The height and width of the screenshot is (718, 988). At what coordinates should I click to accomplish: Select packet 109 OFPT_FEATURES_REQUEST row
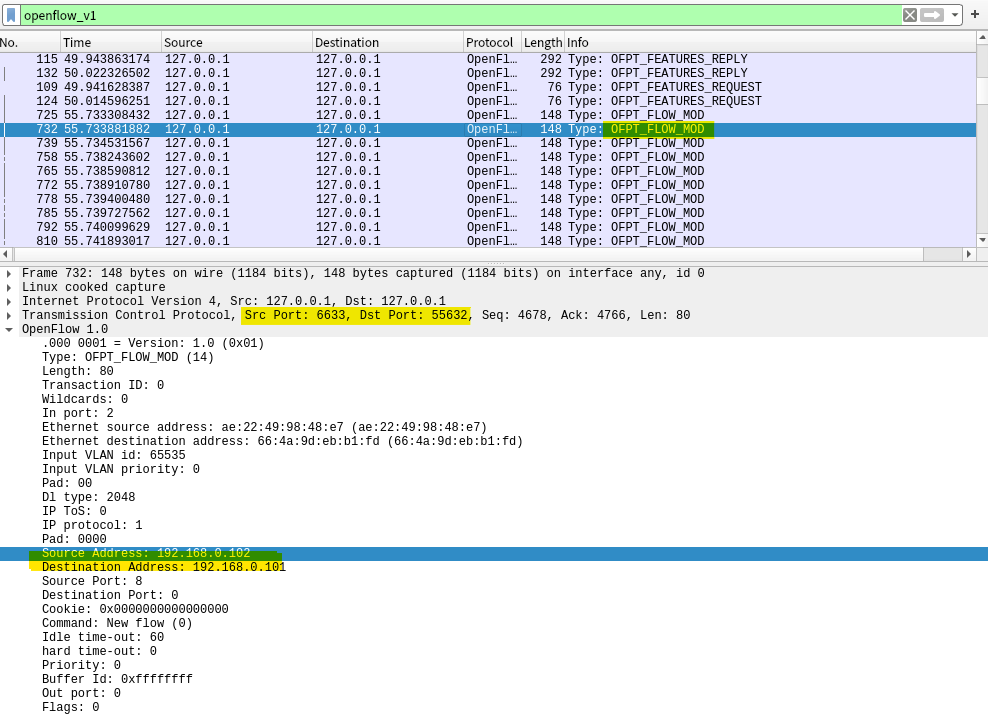click(488, 87)
